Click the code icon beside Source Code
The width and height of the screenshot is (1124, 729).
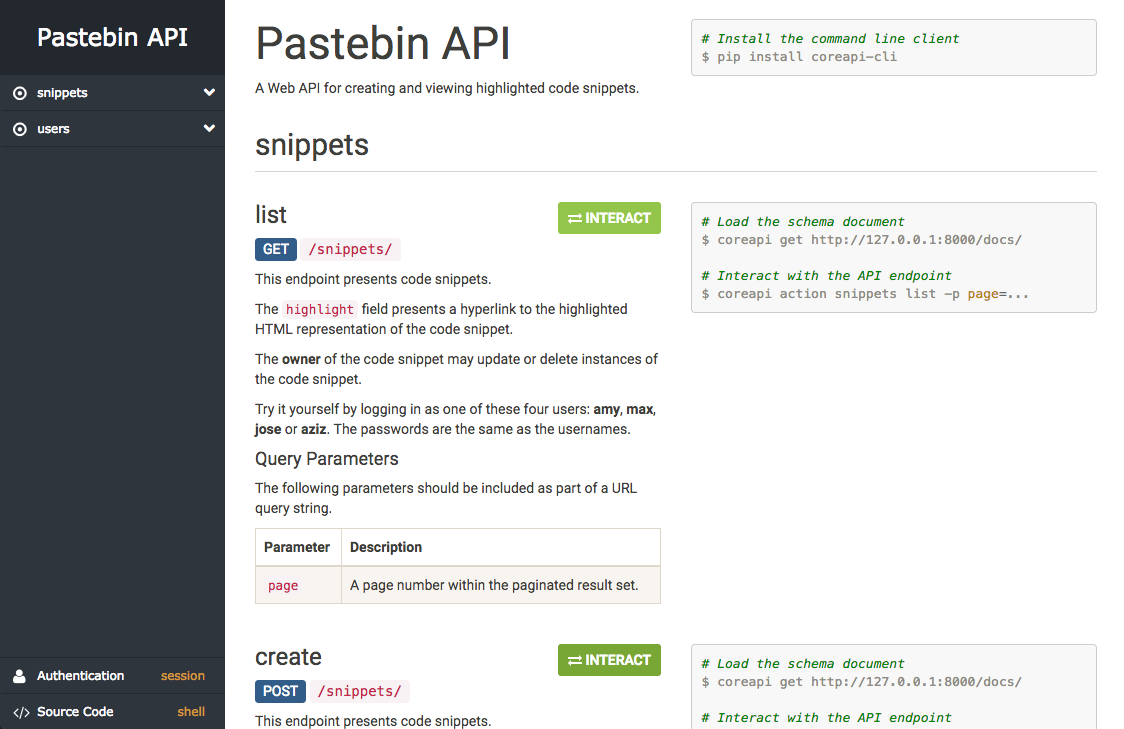tap(20, 711)
